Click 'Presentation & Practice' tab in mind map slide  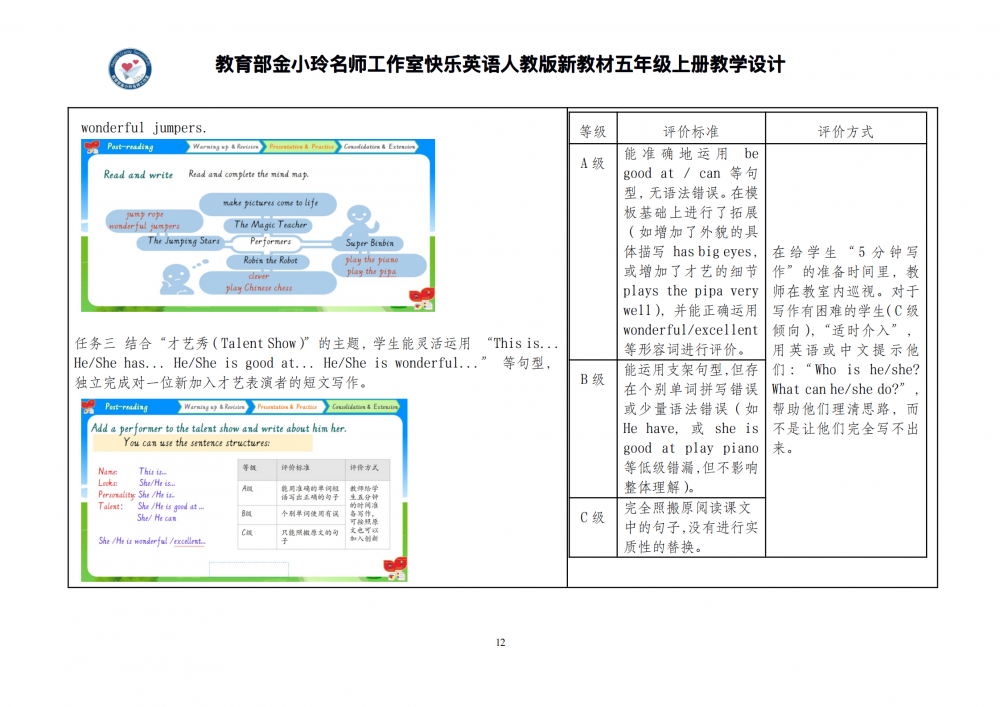(301, 147)
